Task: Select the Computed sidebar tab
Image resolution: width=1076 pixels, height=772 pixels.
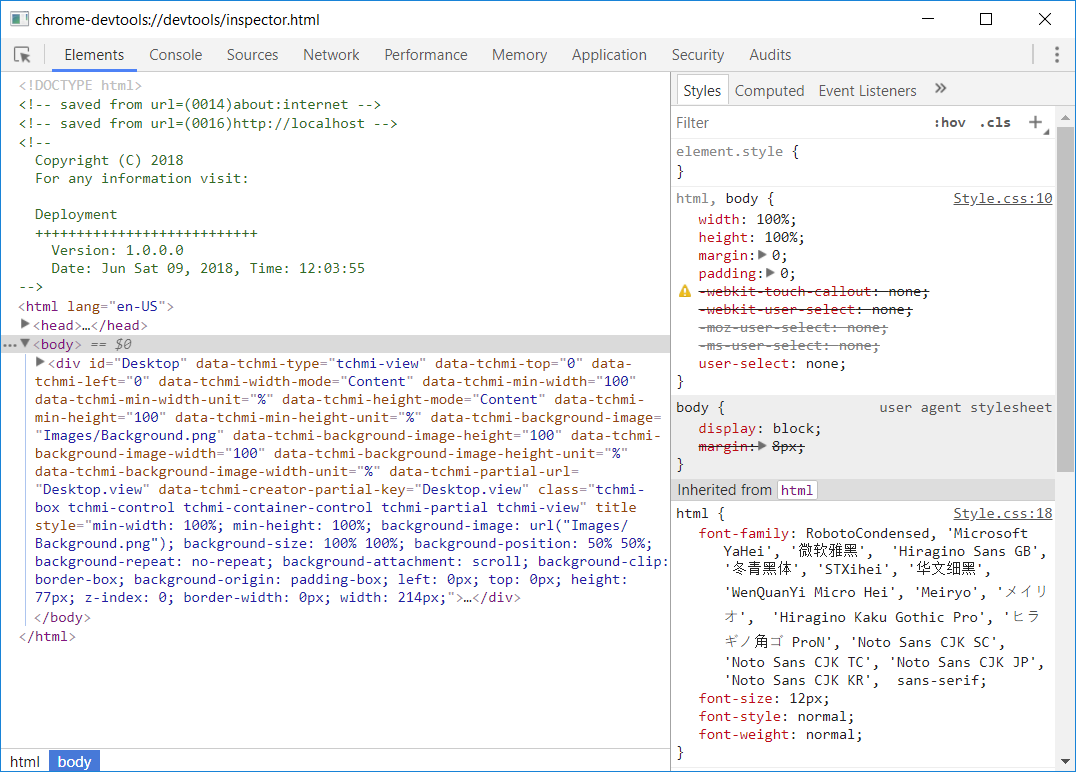Action: (x=769, y=91)
